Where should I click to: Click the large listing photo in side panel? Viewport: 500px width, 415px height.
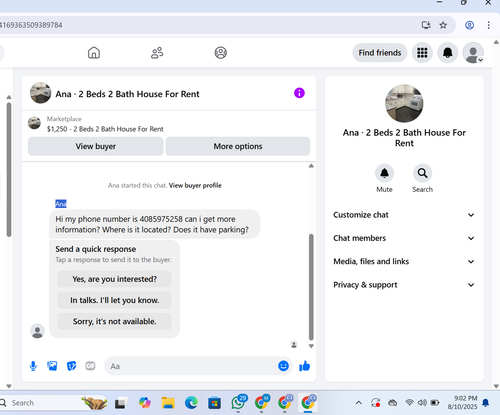point(404,103)
